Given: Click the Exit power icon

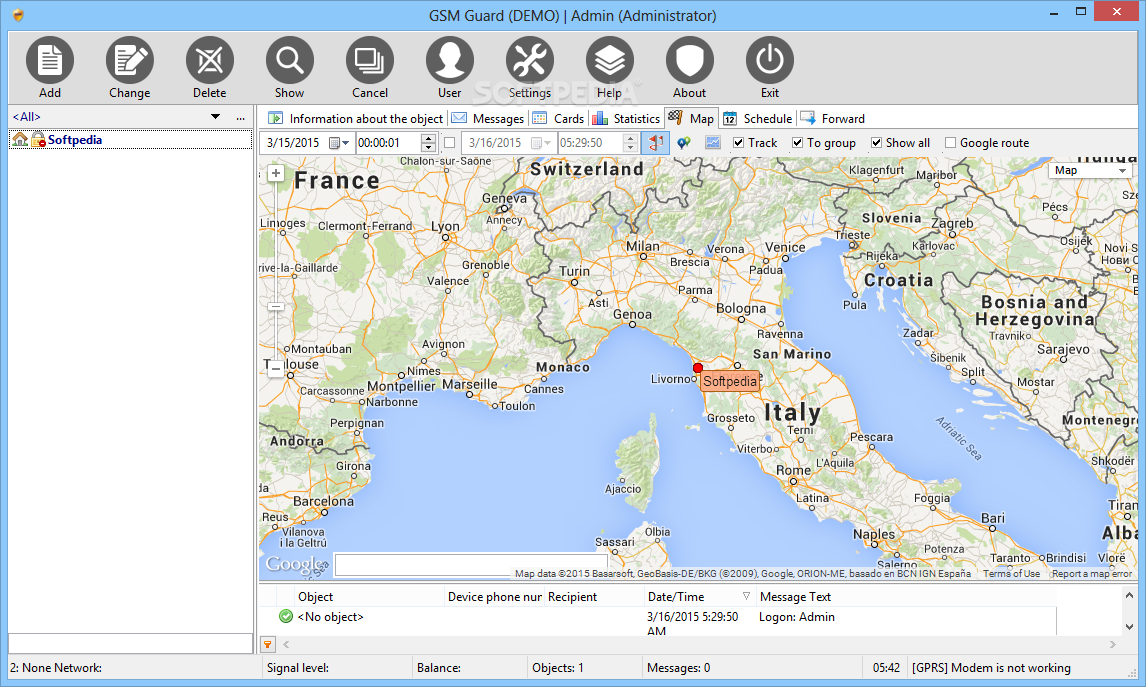Looking at the screenshot, I should 770,60.
